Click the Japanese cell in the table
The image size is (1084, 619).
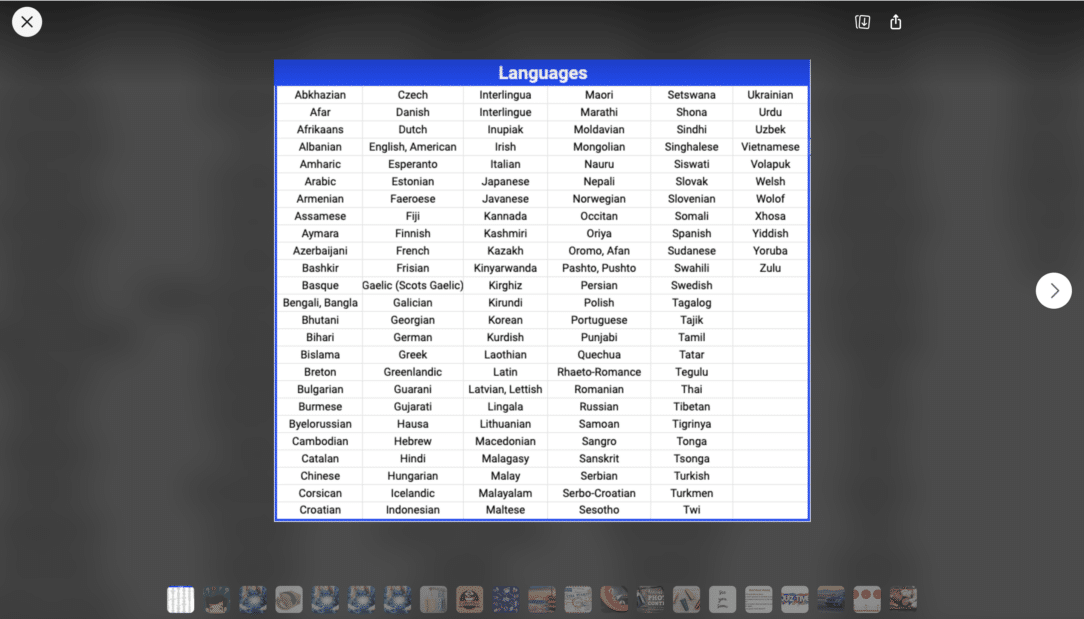[x=505, y=181]
